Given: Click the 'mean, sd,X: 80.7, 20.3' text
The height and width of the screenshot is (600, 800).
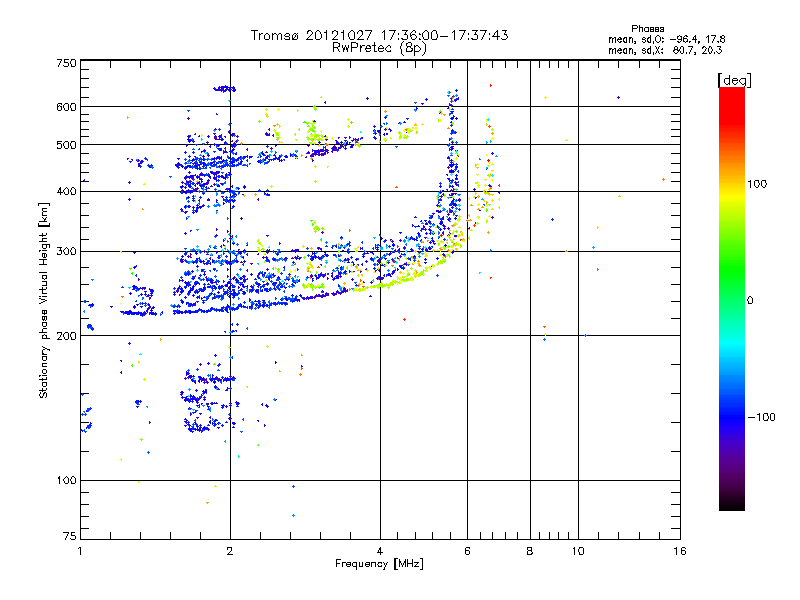Looking at the screenshot, I should pos(665,50).
